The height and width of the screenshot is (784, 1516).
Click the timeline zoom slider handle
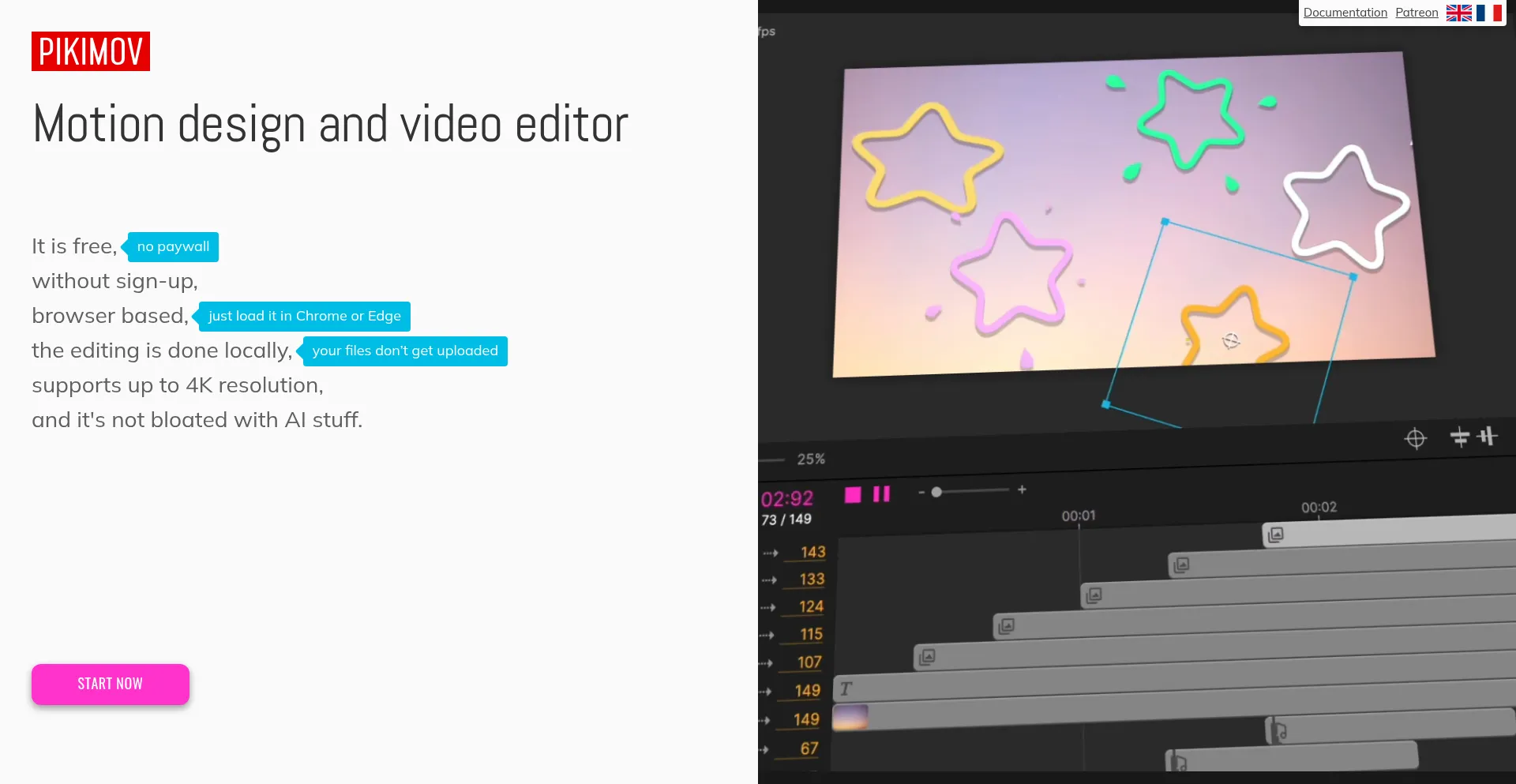[936, 492]
